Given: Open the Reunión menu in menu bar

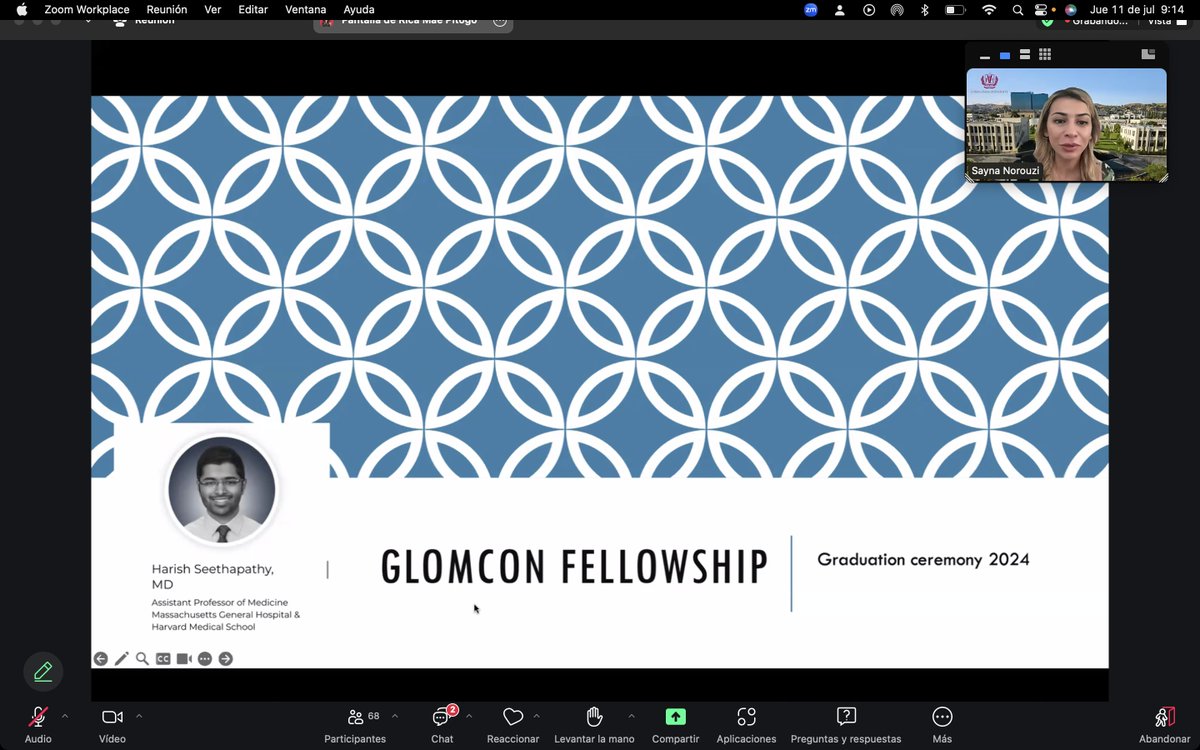Looking at the screenshot, I should pos(167,9).
